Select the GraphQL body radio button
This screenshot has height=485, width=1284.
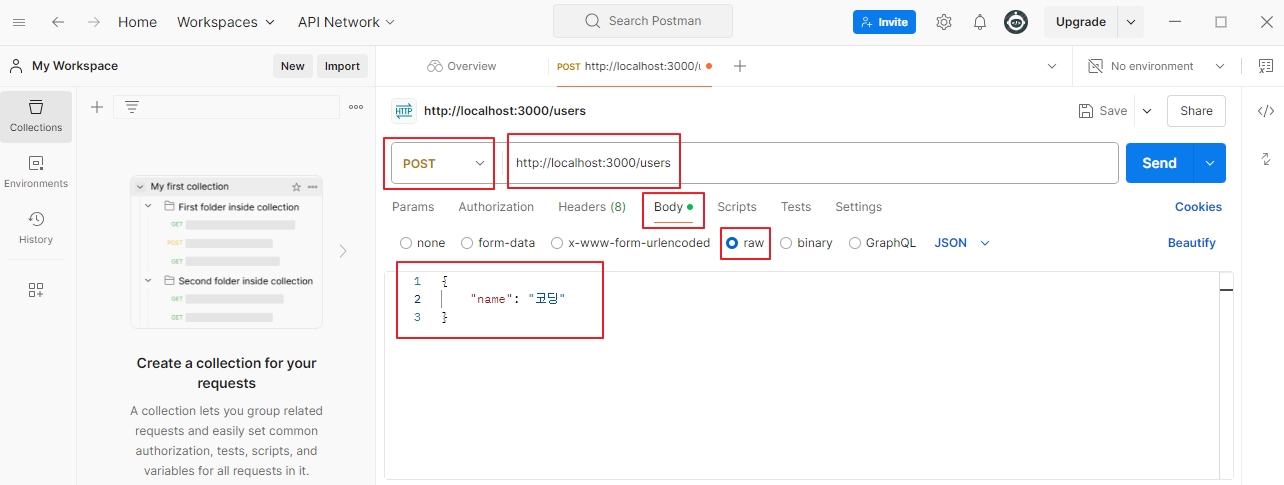(x=855, y=243)
